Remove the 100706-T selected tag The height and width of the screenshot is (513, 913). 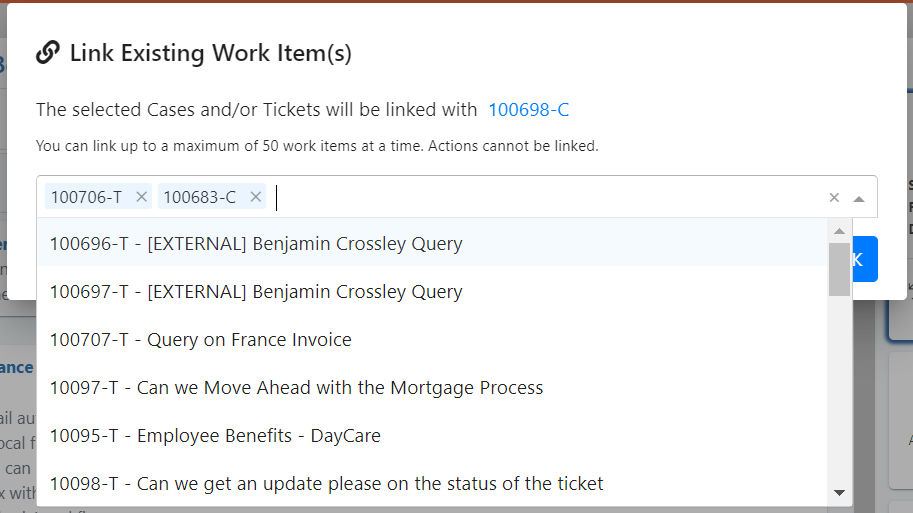141,197
